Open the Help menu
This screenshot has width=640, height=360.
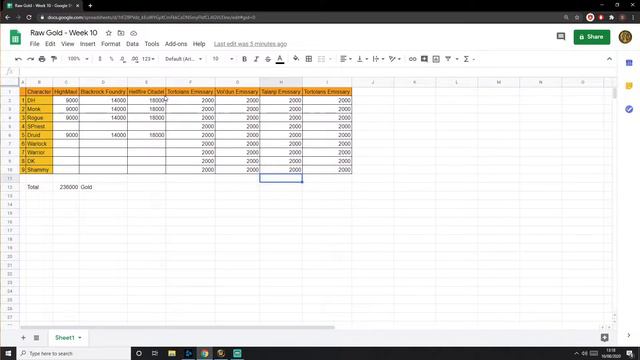199,44
